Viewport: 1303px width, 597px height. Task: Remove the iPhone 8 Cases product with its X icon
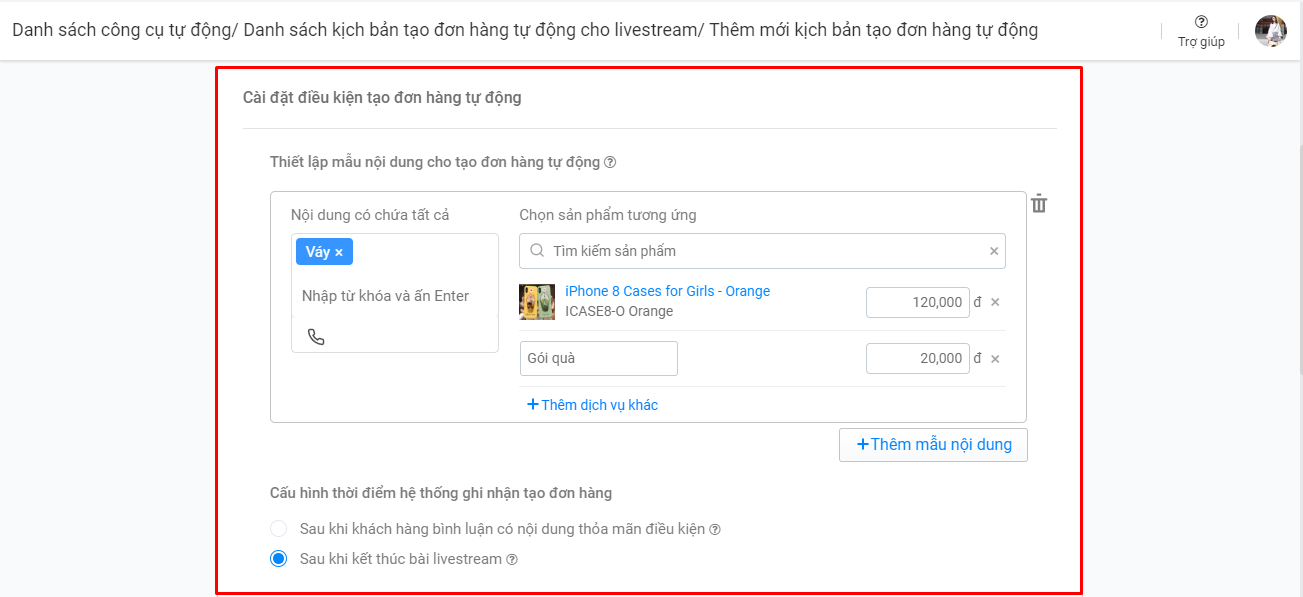(993, 302)
